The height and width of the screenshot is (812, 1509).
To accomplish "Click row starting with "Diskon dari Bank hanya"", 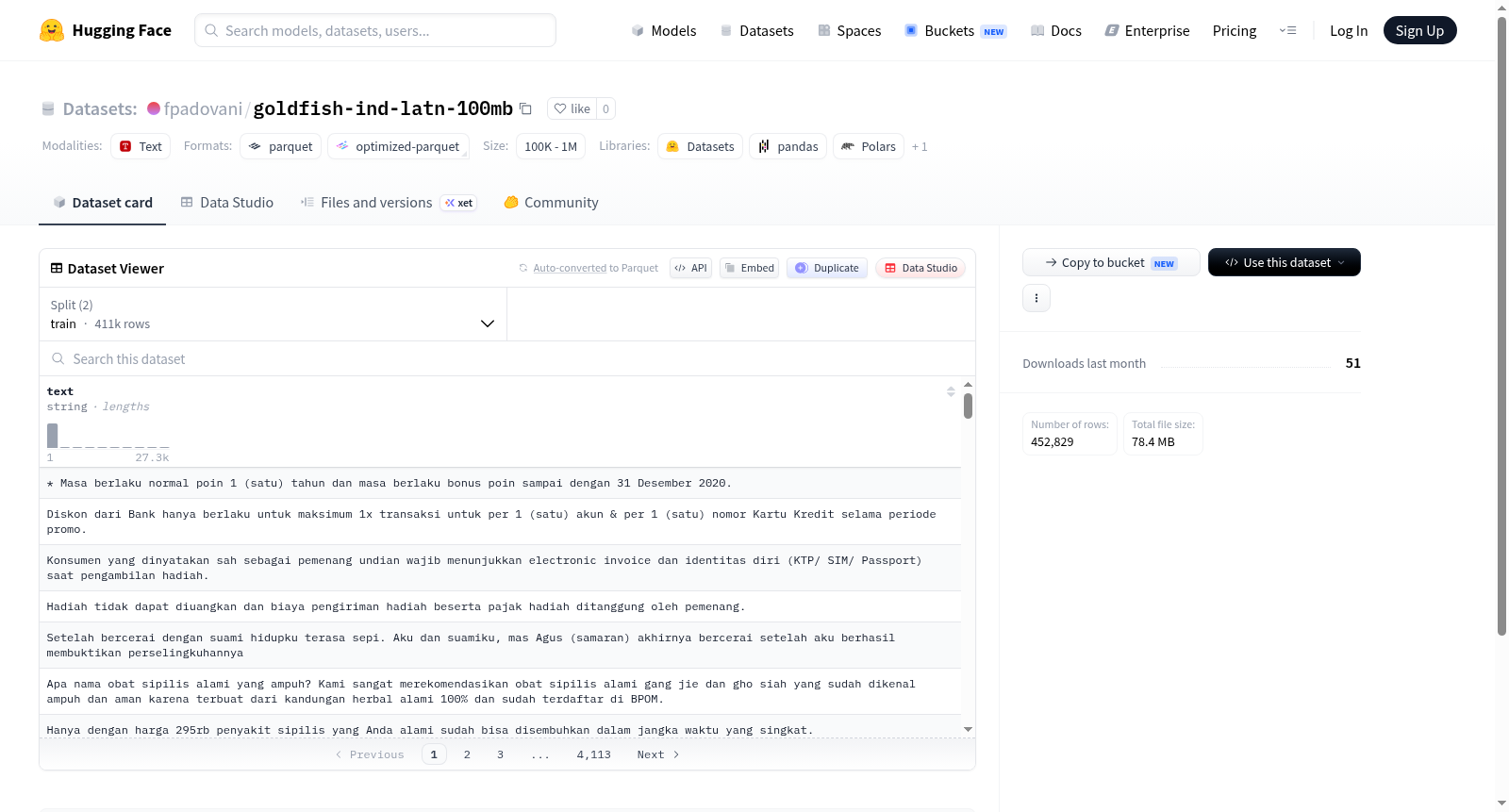I will (500, 522).
